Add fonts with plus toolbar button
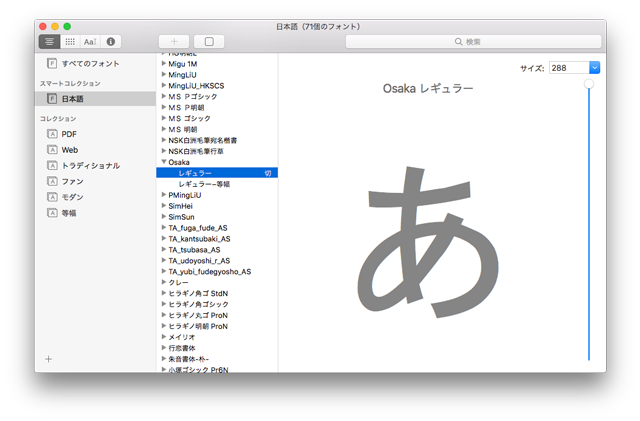Image resolution: width=640 pixels, height=421 pixels. [174, 42]
